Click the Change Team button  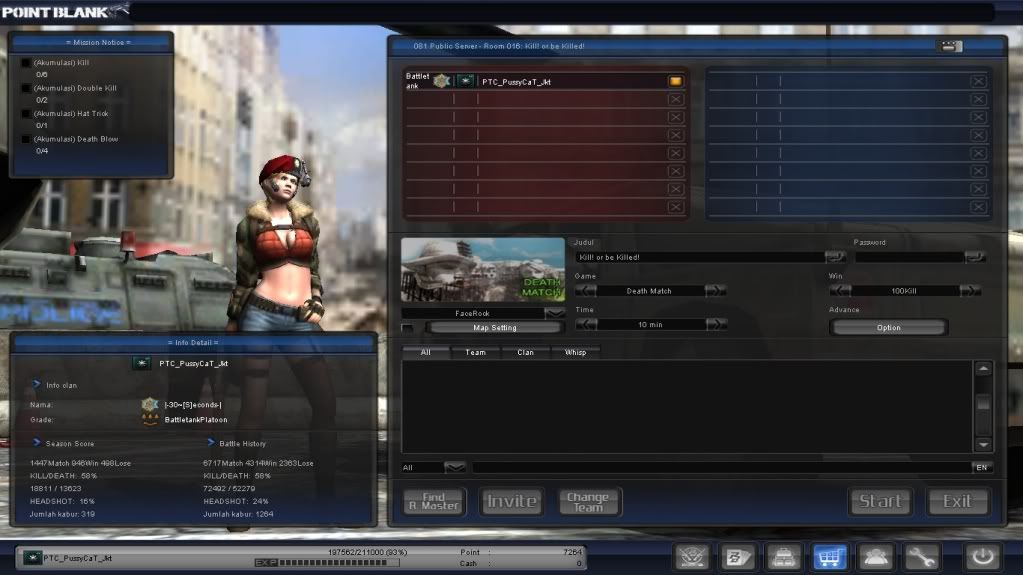pos(588,501)
